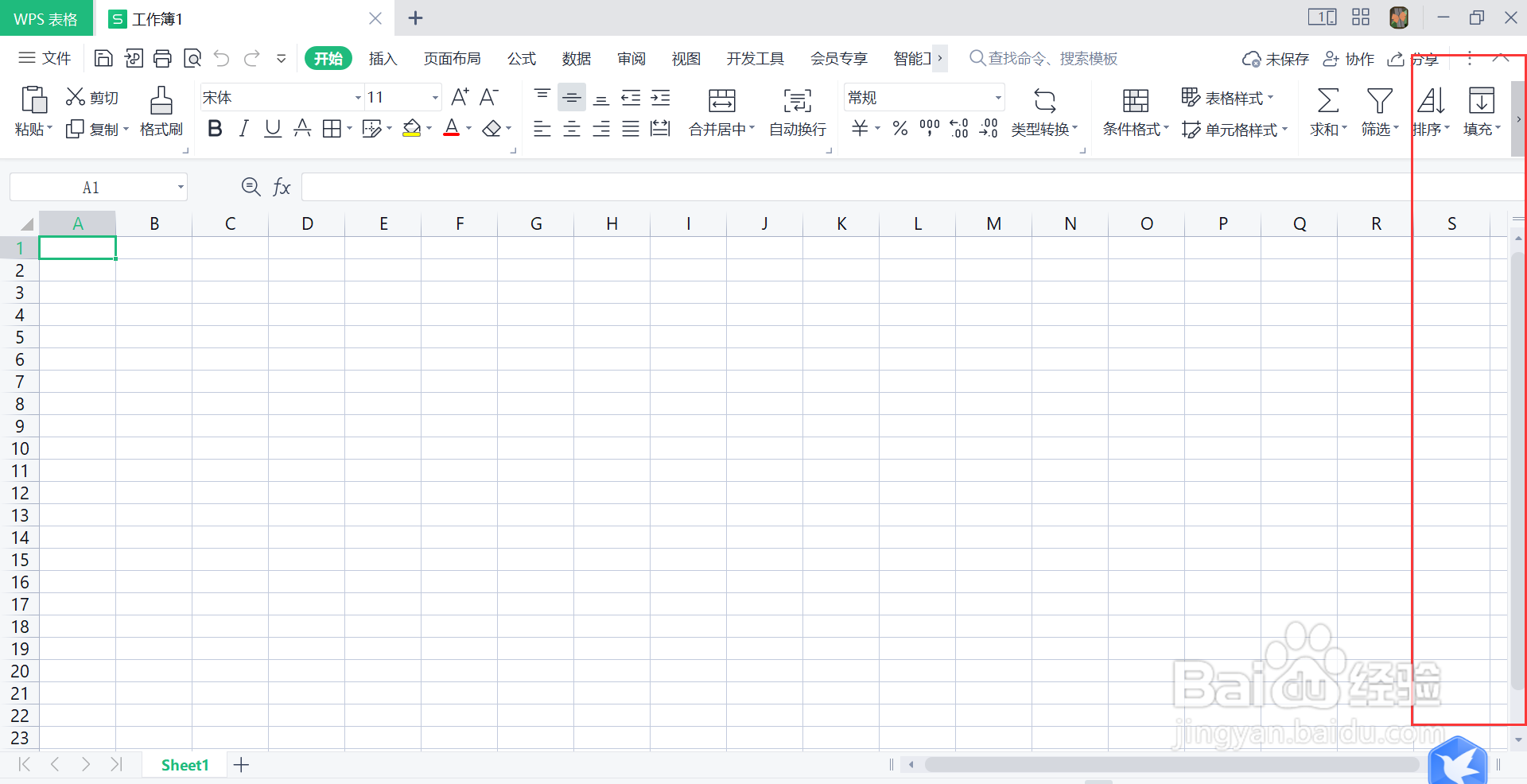Viewport: 1527px width, 784px height.
Task: Click the 协作 collaboration button
Action: click(x=1350, y=58)
